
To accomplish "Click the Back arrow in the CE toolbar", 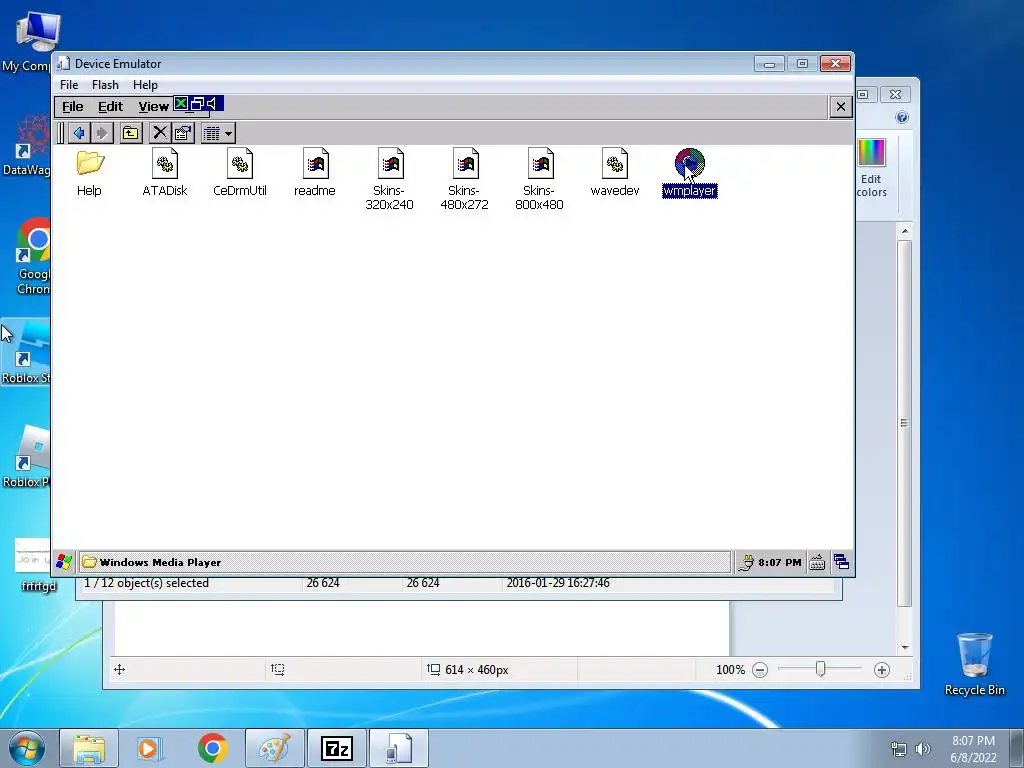I will [x=79, y=133].
